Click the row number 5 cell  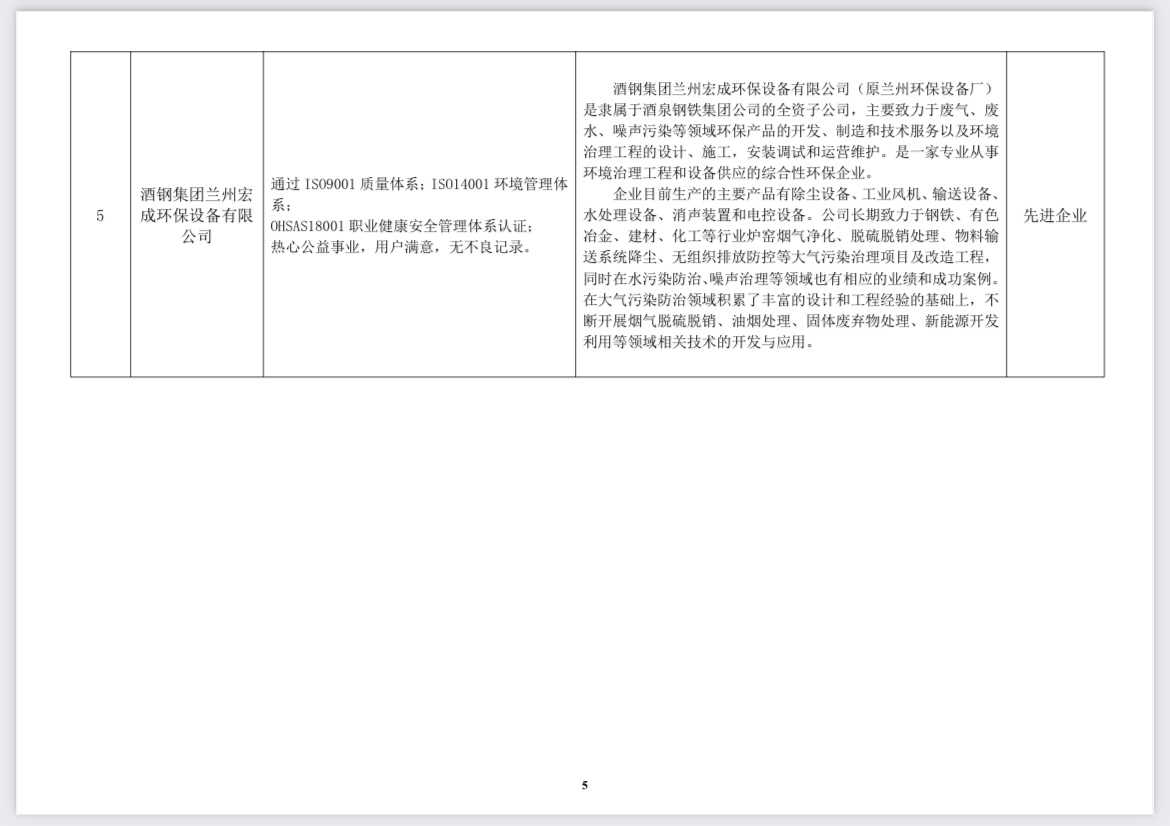click(x=100, y=216)
